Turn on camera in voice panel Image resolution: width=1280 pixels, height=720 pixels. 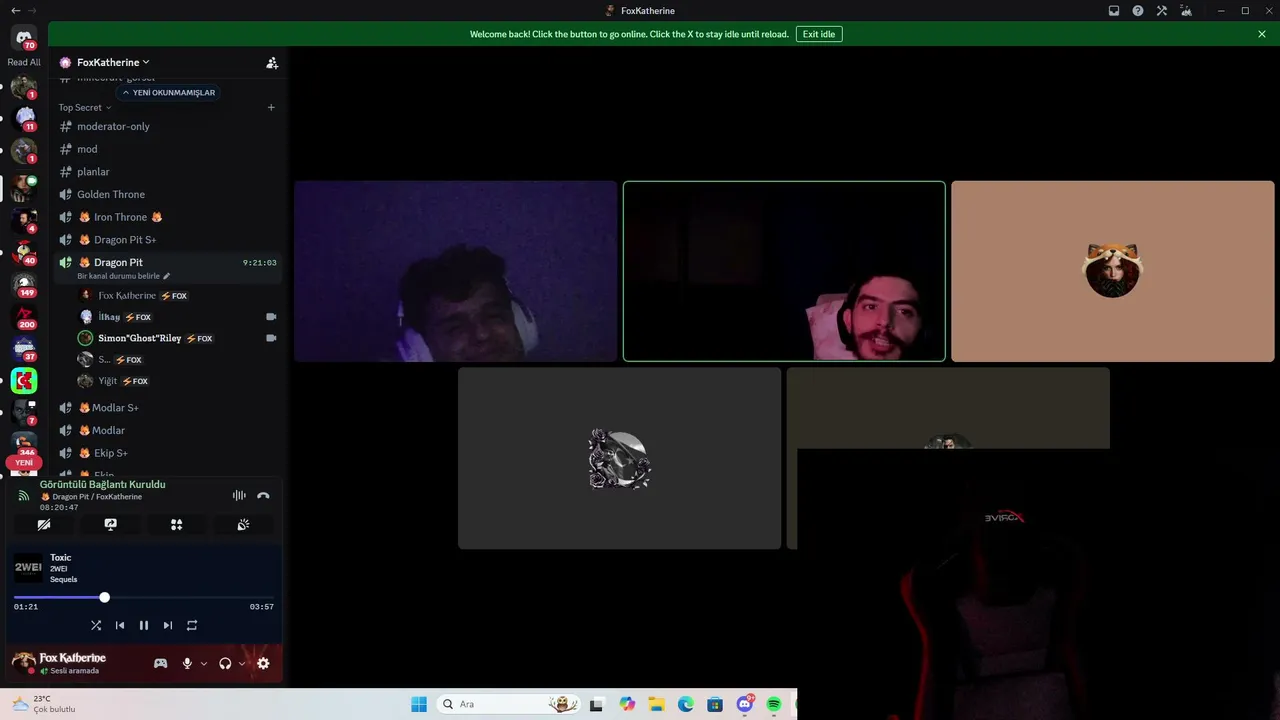coord(44,524)
